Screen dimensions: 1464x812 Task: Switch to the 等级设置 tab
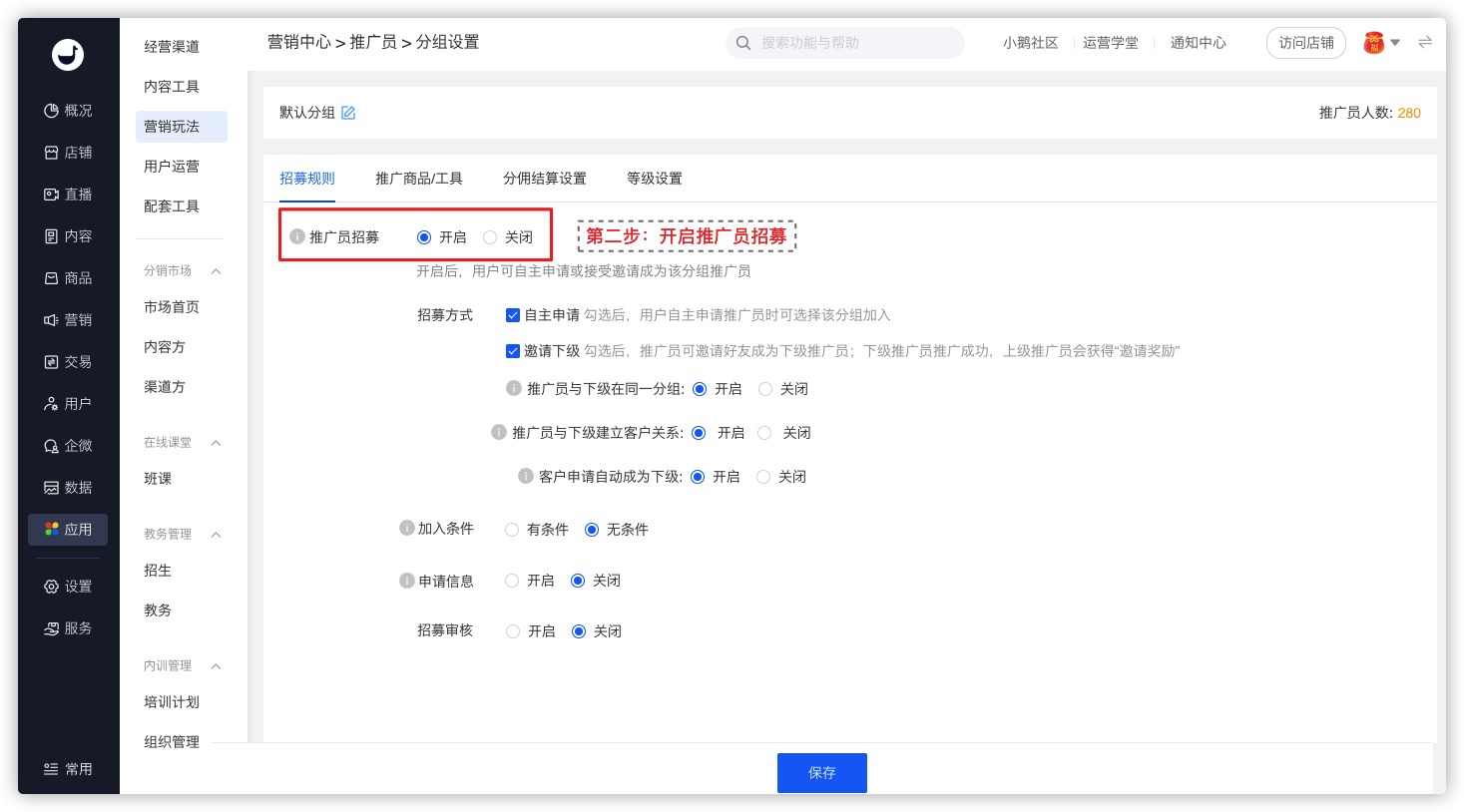click(654, 179)
